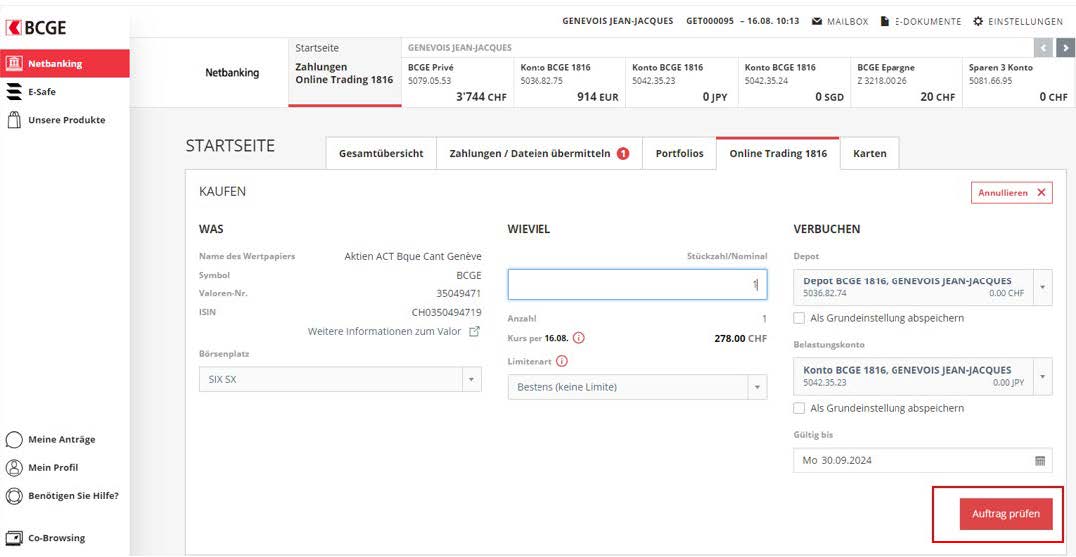Select Konto BCGE 1816 0 SGD tile
Screen dimensions: 1076x557
point(794,82)
